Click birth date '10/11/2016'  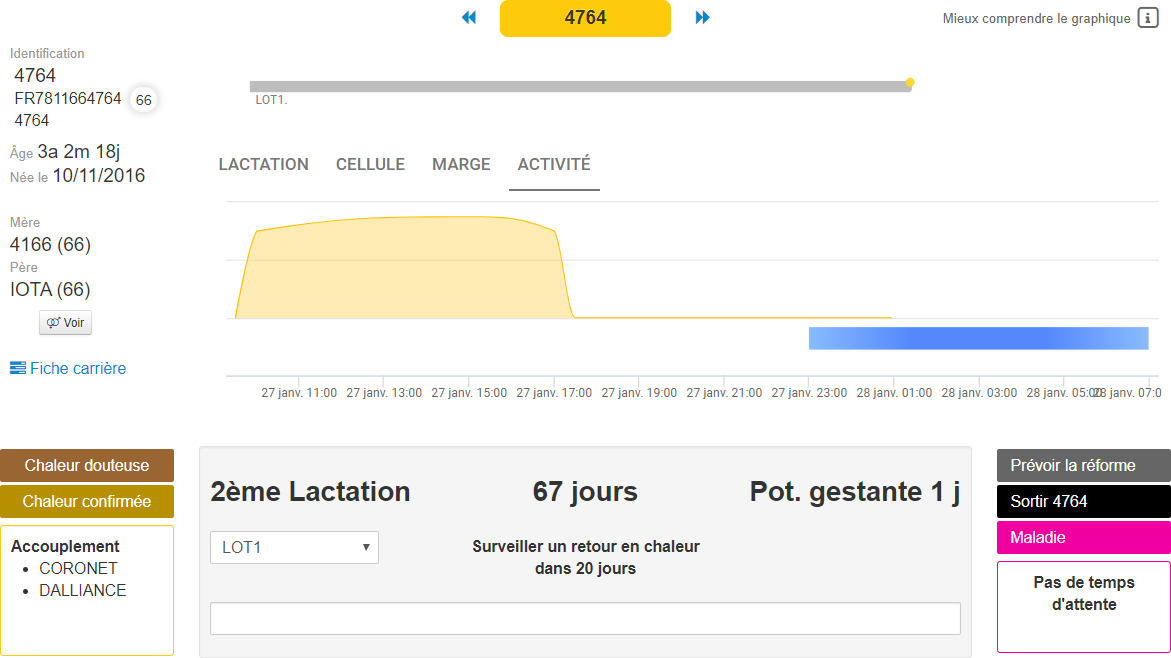point(99,176)
